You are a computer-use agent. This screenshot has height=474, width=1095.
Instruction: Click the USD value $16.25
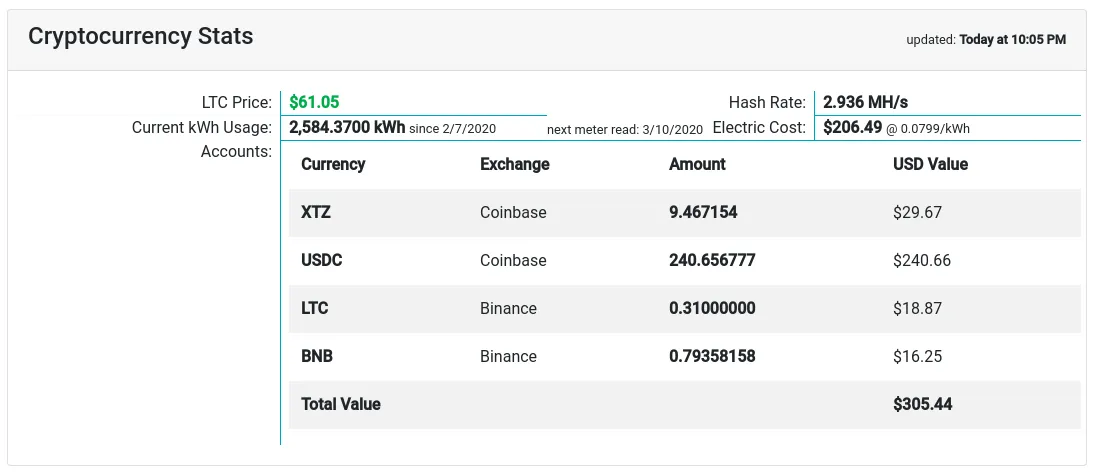[x=918, y=356]
